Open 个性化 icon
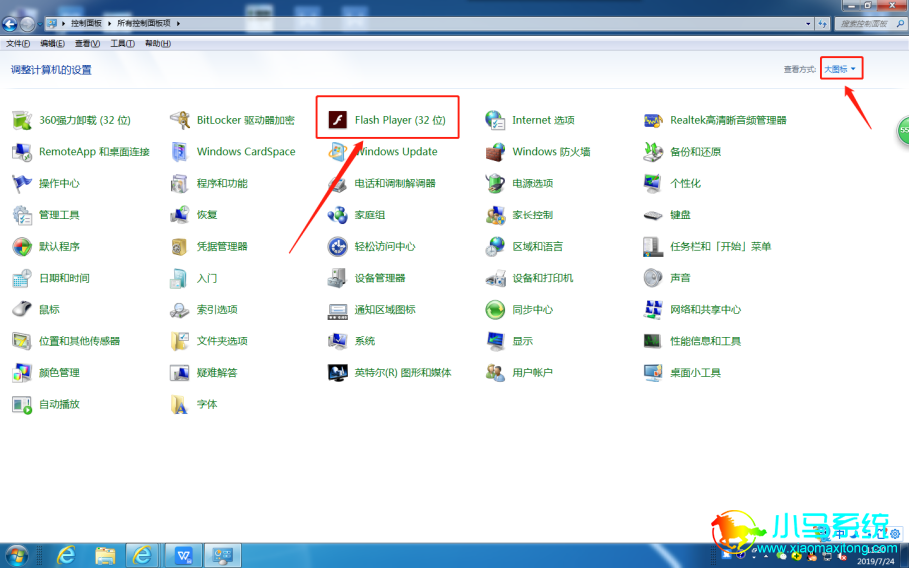909x568 pixels. tap(653, 183)
